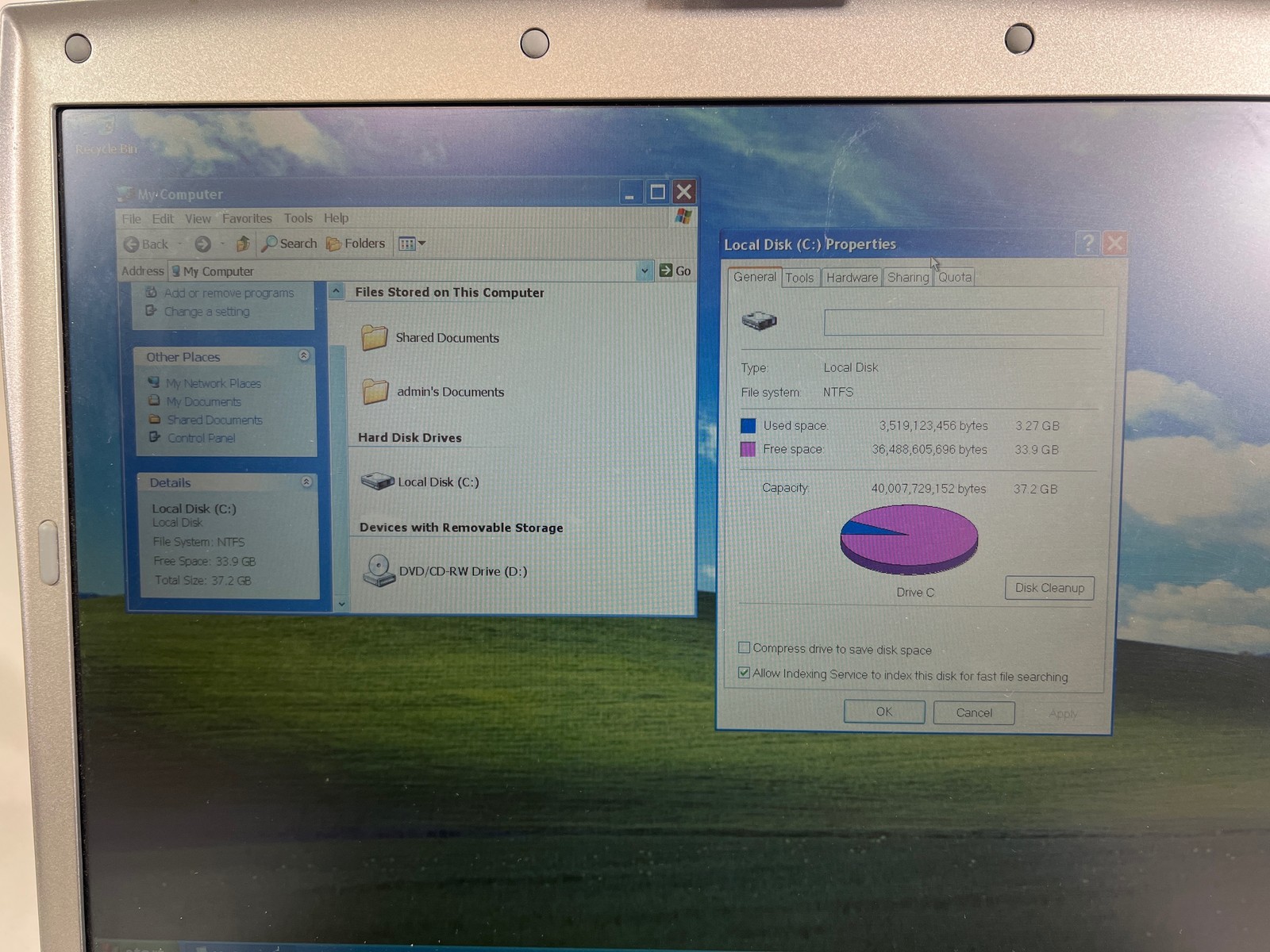Click Add or remove programs link
The image size is (1270, 952).
(229, 293)
